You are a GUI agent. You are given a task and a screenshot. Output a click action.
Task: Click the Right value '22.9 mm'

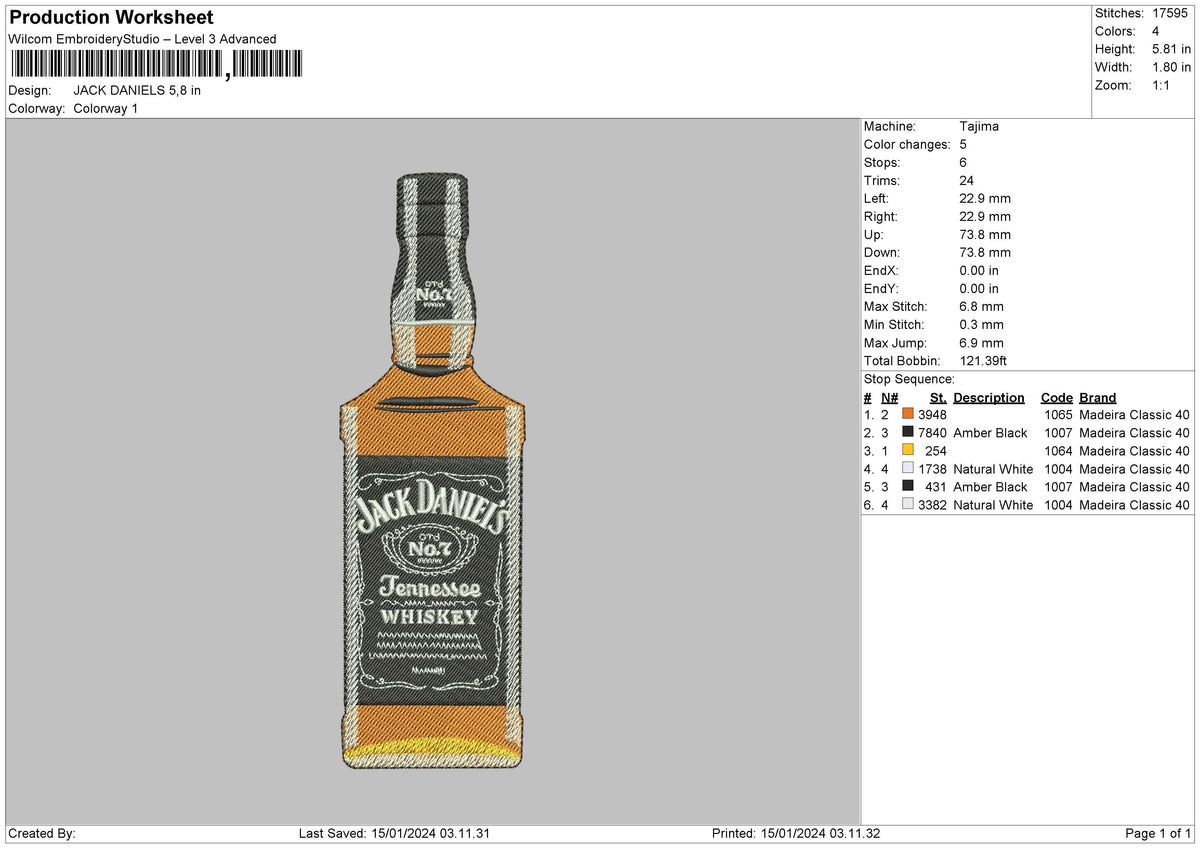[985, 216]
